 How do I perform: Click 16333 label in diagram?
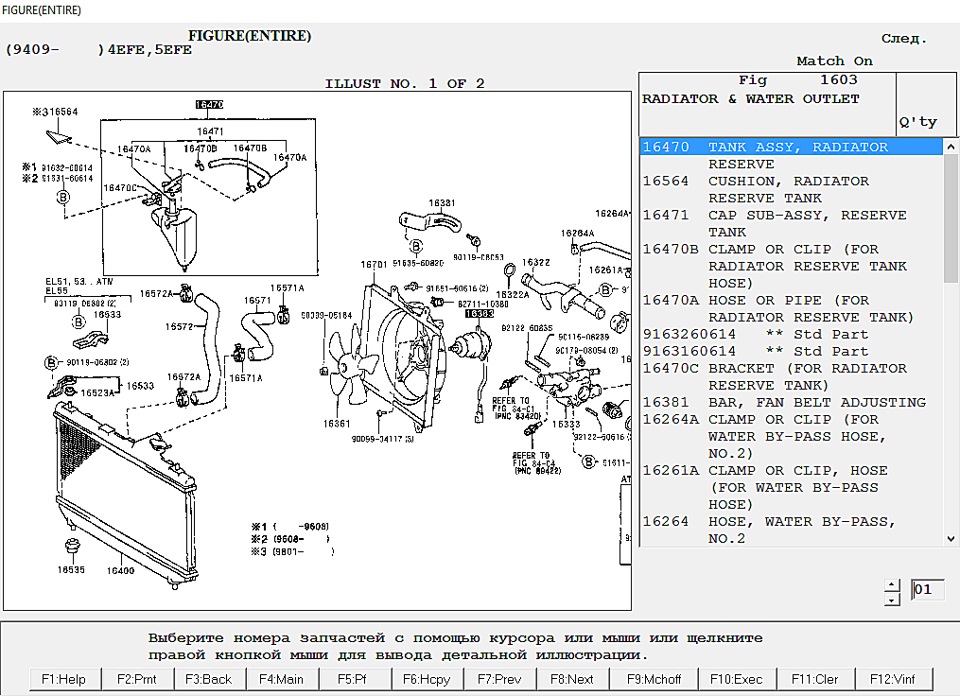pos(566,424)
